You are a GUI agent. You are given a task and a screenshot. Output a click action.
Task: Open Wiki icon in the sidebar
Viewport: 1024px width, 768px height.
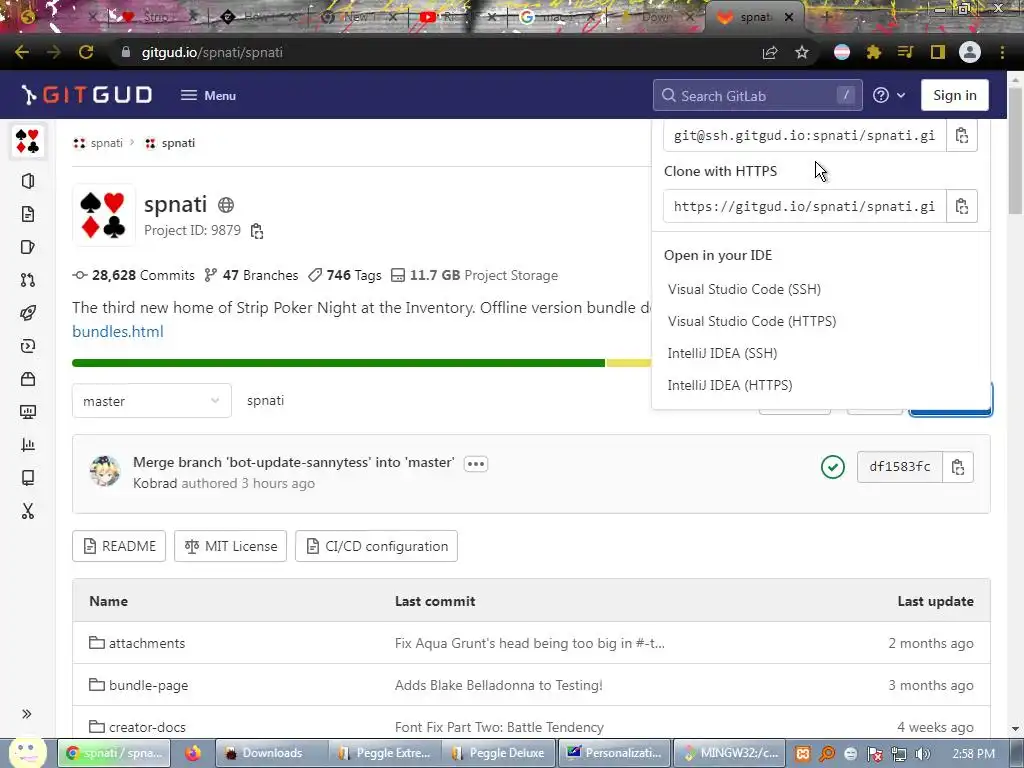coord(27,478)
